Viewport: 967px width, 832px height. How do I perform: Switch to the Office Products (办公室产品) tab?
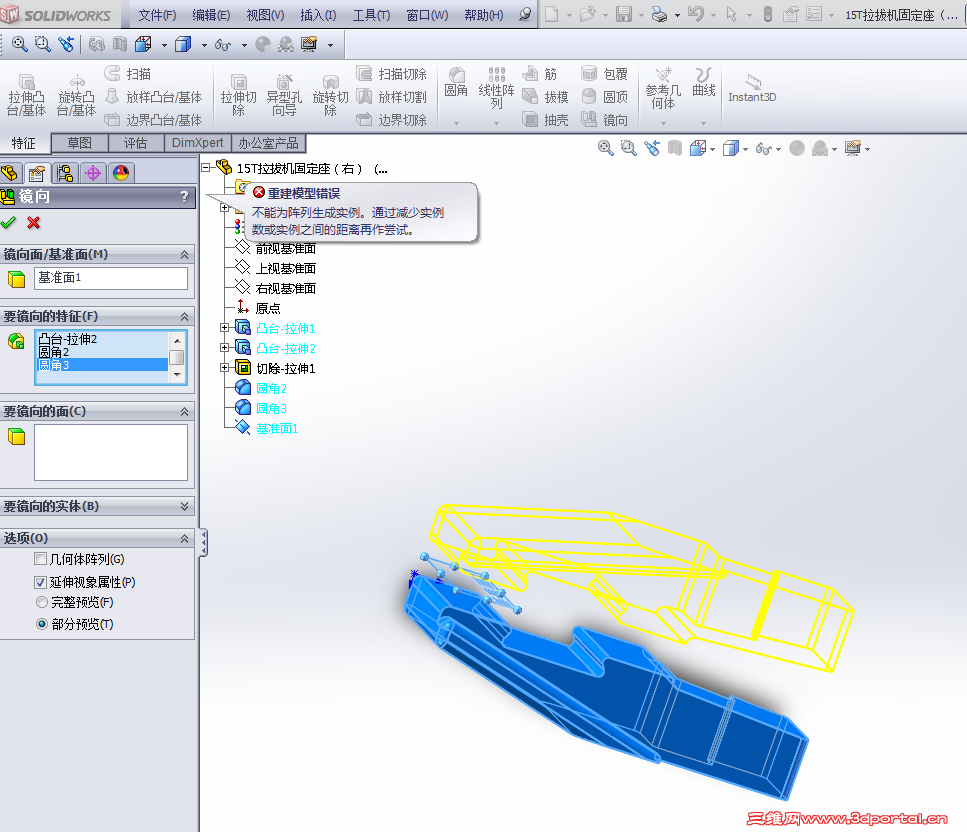(268, 143)
